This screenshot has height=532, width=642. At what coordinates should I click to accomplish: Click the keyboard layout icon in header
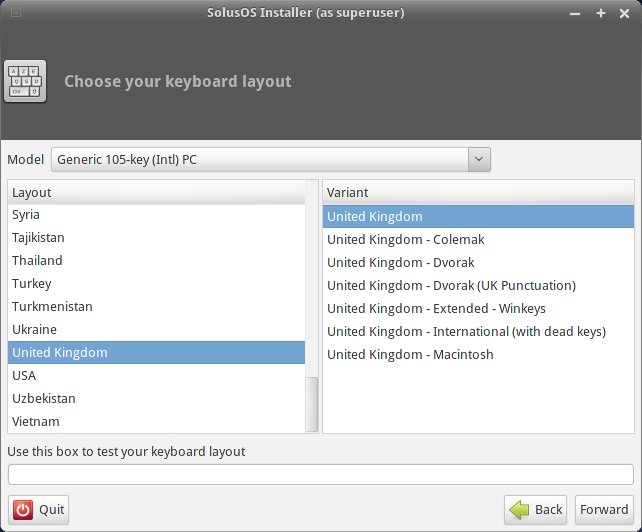click(x=25, y=81)
